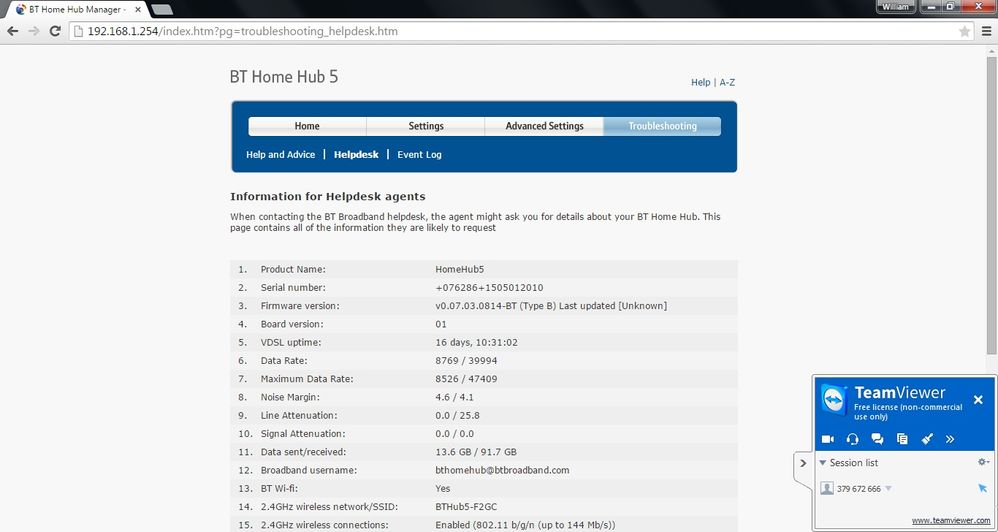This screenshot has width=998, height=532.
Task: Open Event Log submenu
Action: (419, 154)
